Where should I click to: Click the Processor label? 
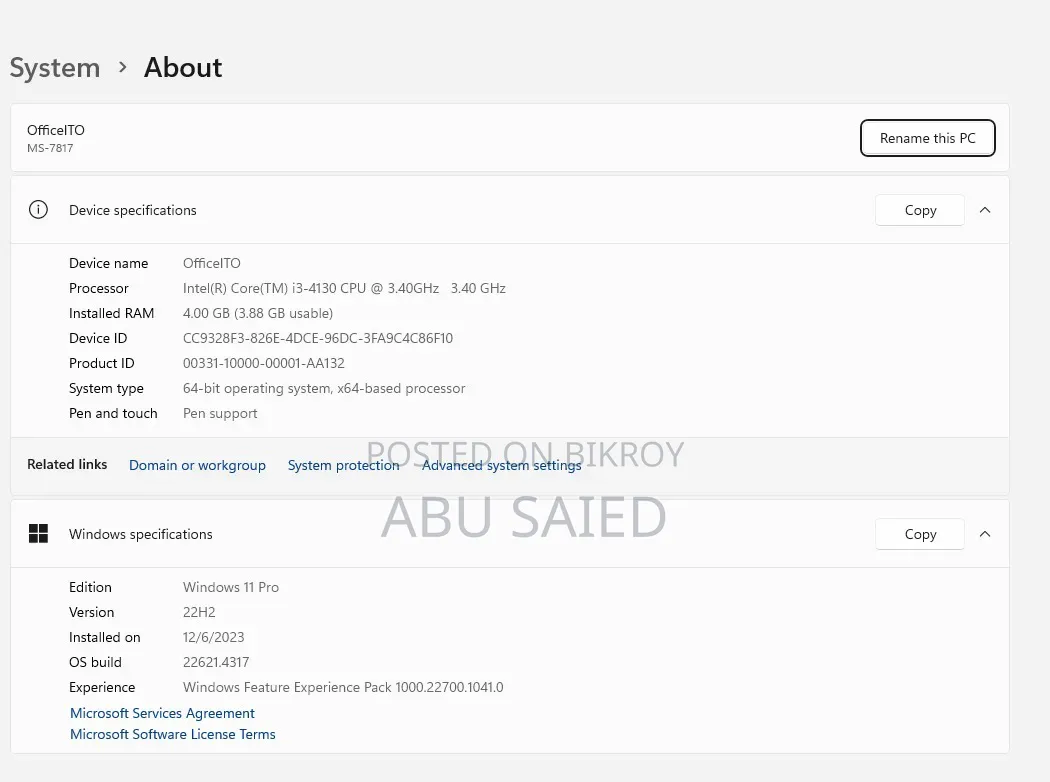coord(98,288)
